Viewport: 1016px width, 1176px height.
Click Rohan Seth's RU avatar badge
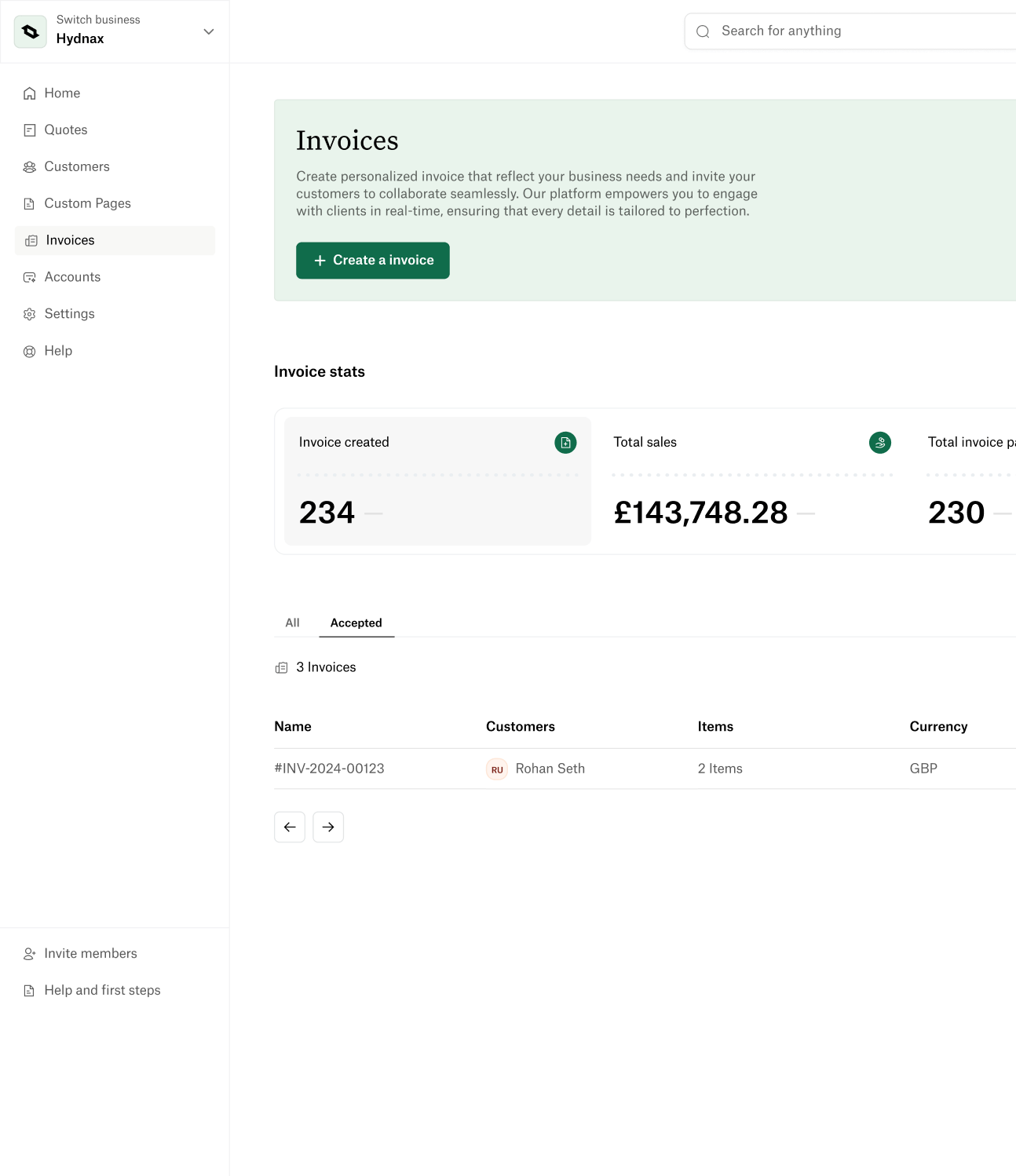[497, 769]
